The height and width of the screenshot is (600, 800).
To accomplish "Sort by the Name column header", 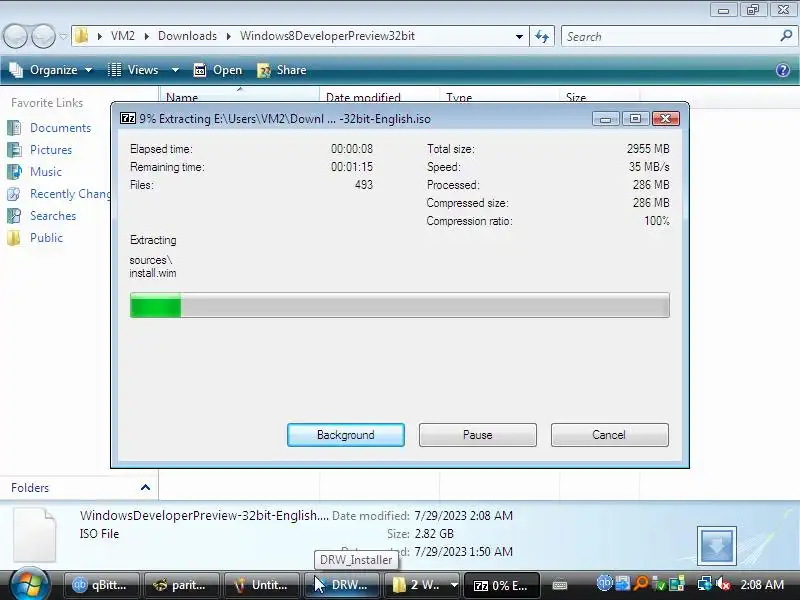I will tap(240, 96).
